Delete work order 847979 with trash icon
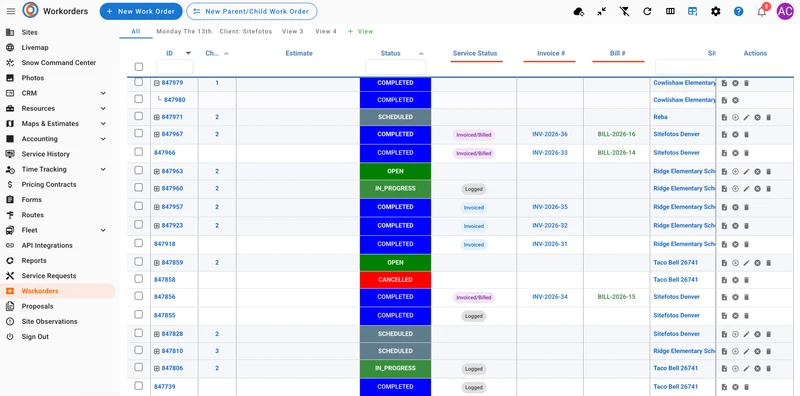Screen dimensions: 800x396 click(746, 83)
